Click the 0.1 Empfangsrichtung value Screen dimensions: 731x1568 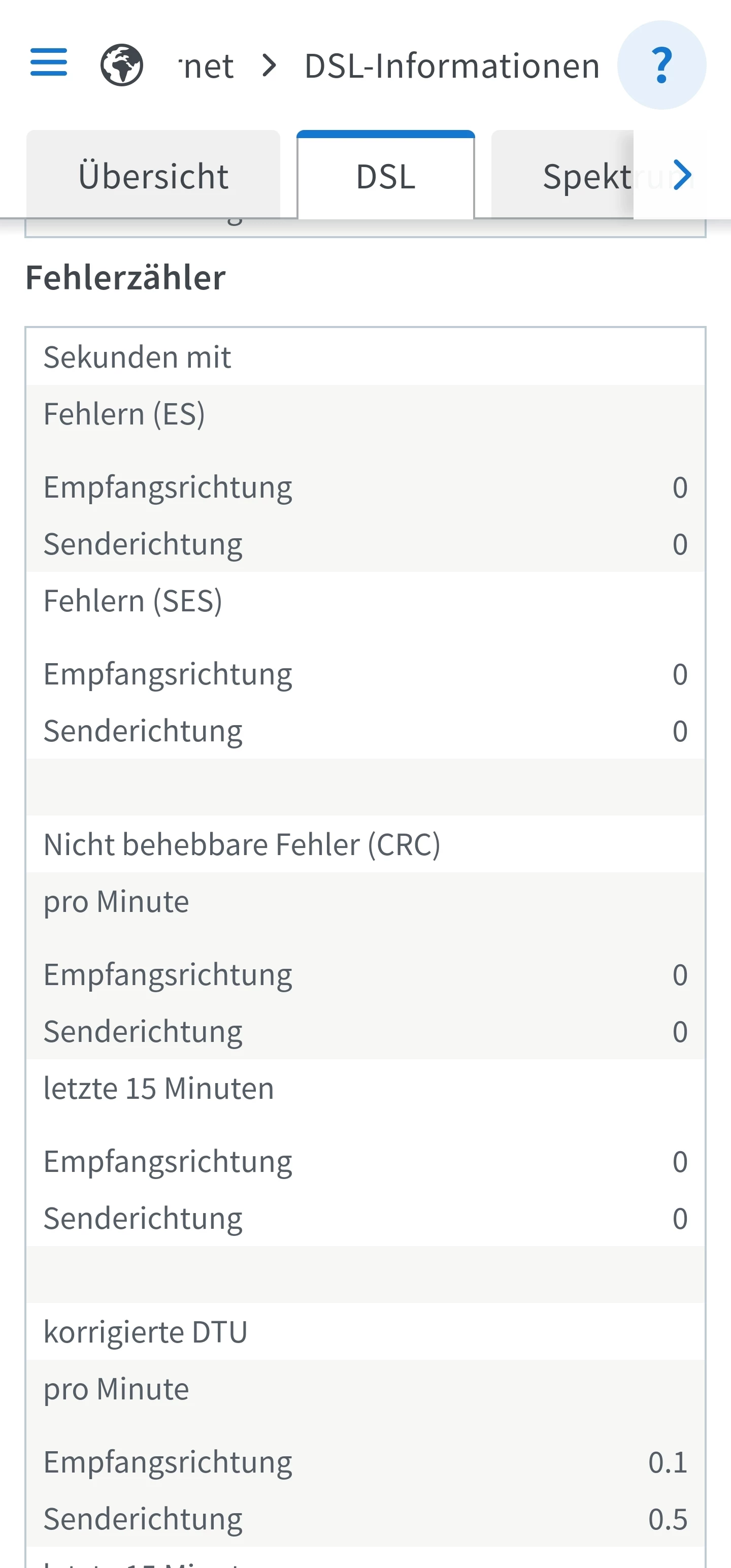667,1462
